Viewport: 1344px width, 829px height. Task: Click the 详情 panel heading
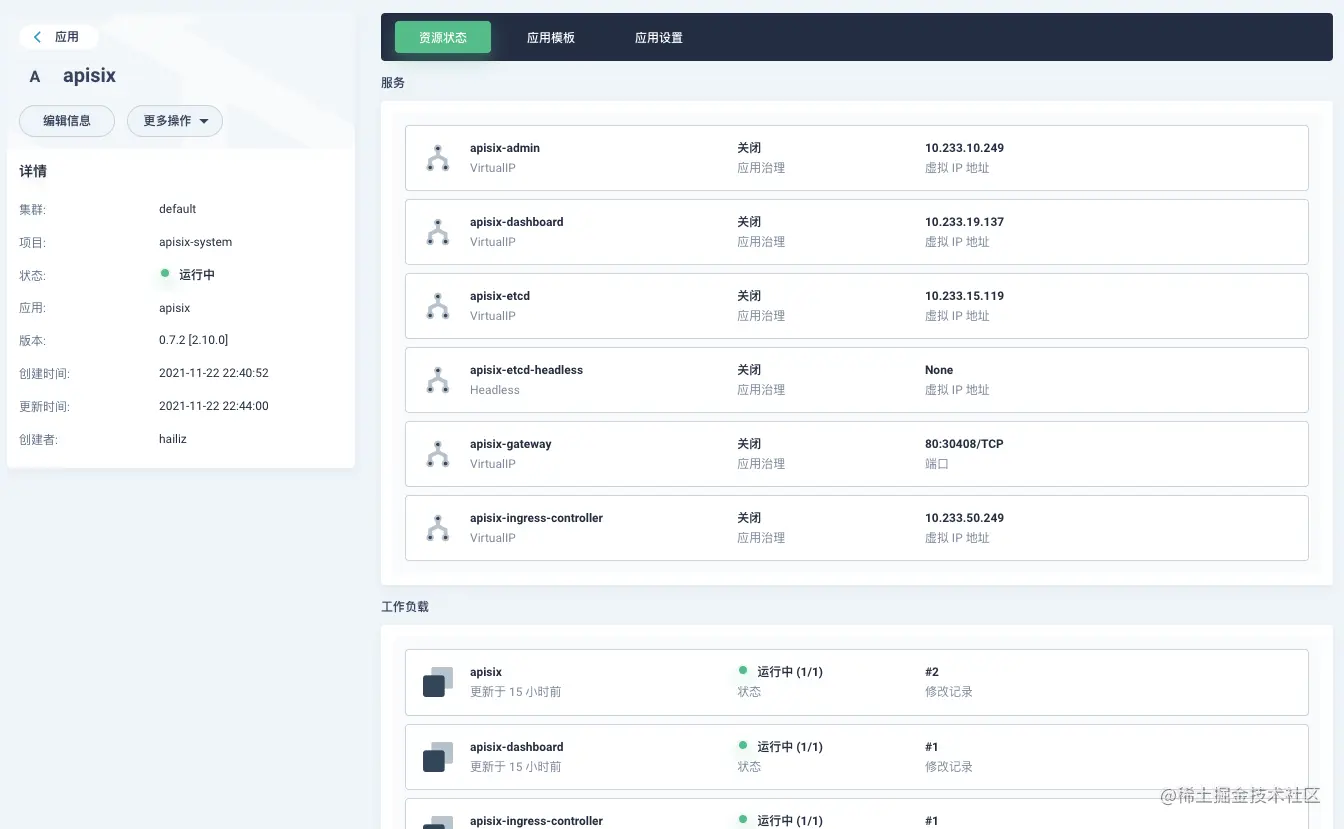click(33, 171)
